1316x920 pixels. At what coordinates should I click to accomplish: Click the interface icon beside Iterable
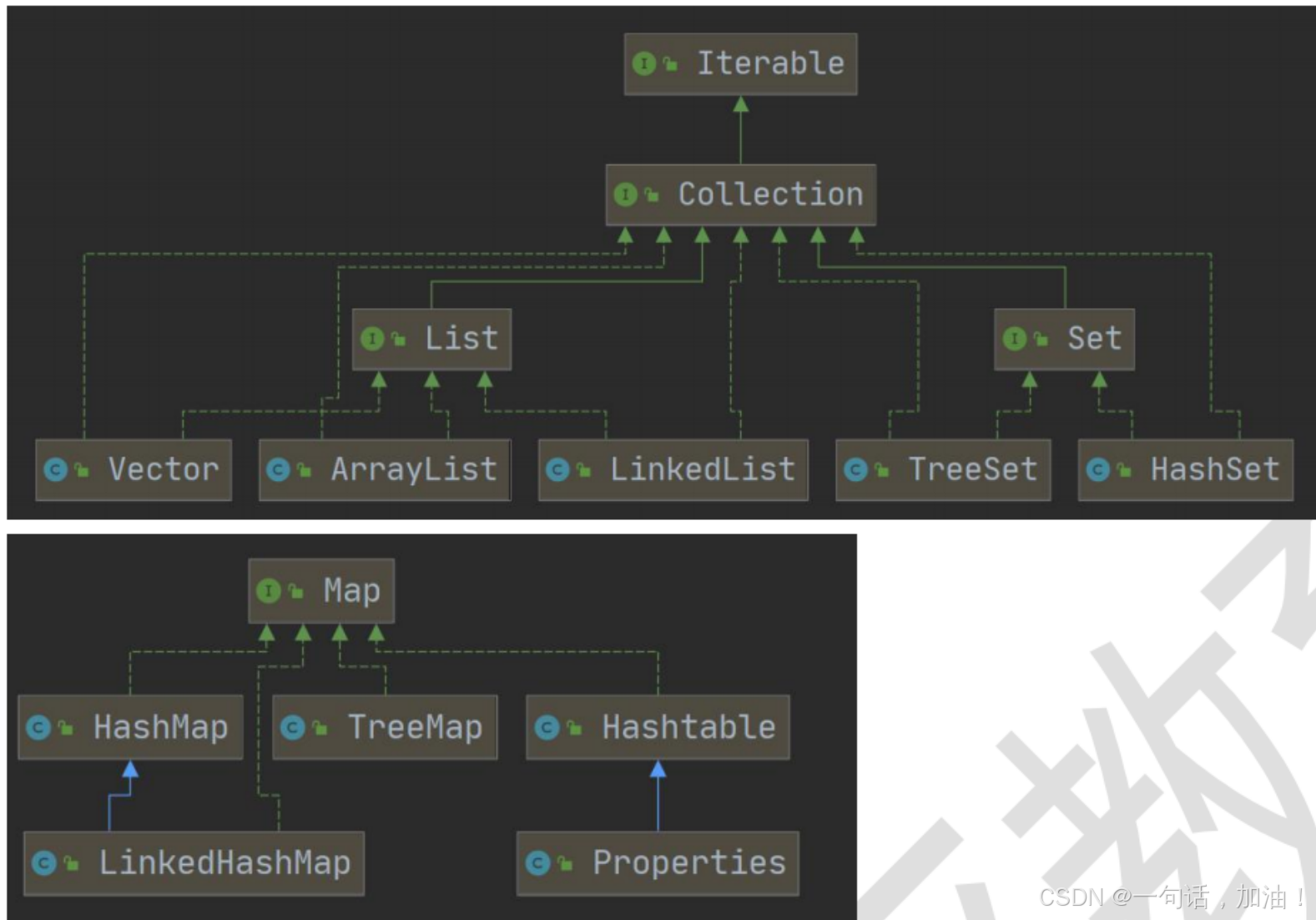coord(644,63)
